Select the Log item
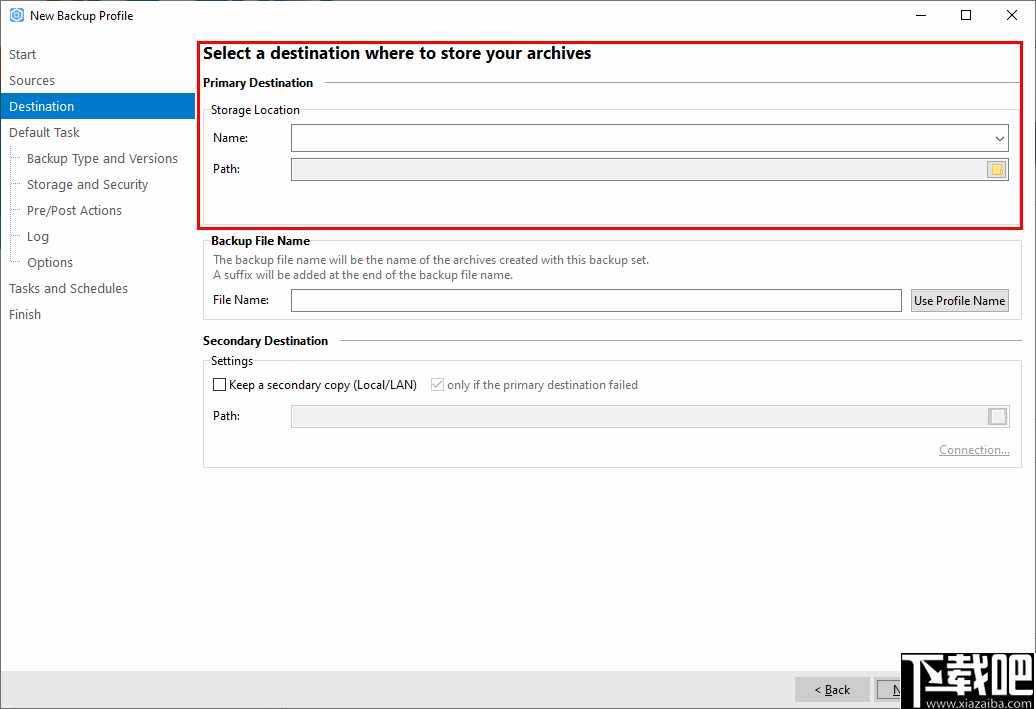The height and width of the screenshot is (709, 1036). (38, 237)
